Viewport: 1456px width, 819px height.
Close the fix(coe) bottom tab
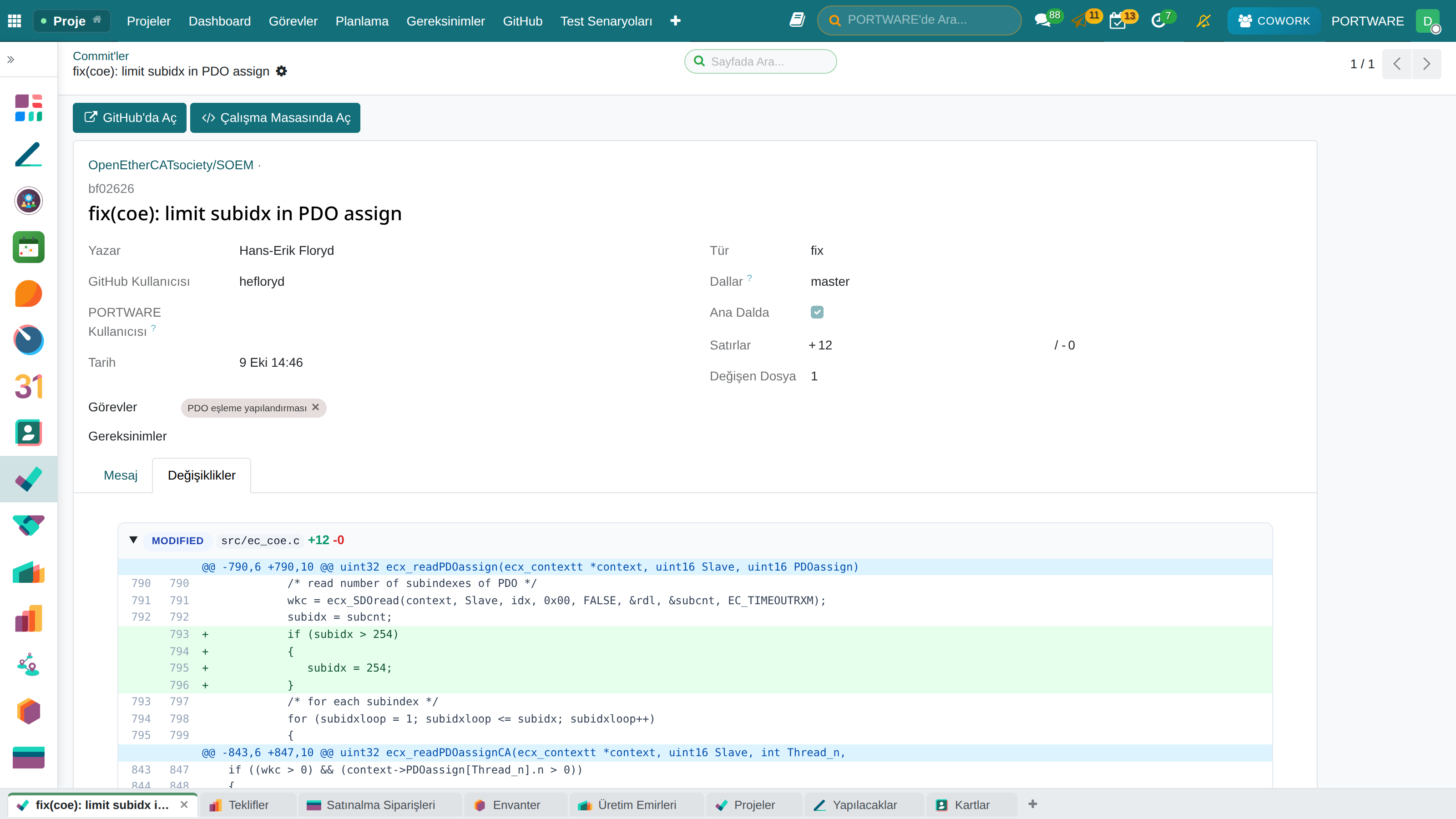click(x=184, y=804)
